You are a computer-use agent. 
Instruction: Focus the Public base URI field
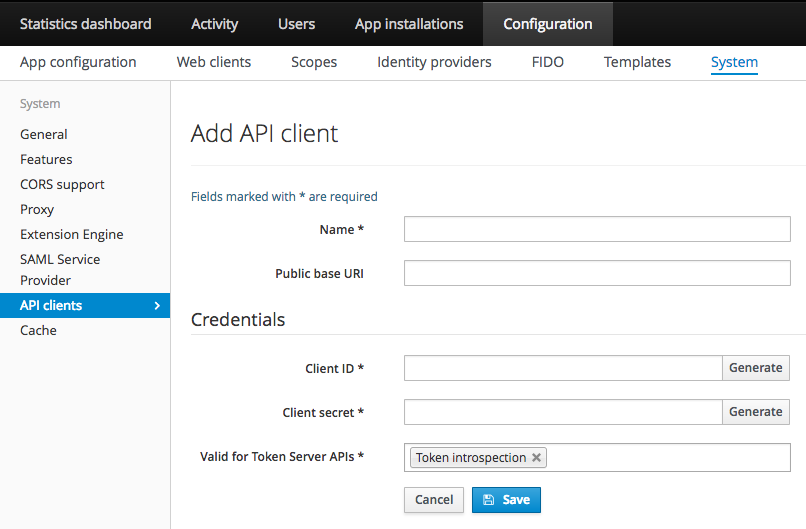pyautogui.click(x=597, y=273)
